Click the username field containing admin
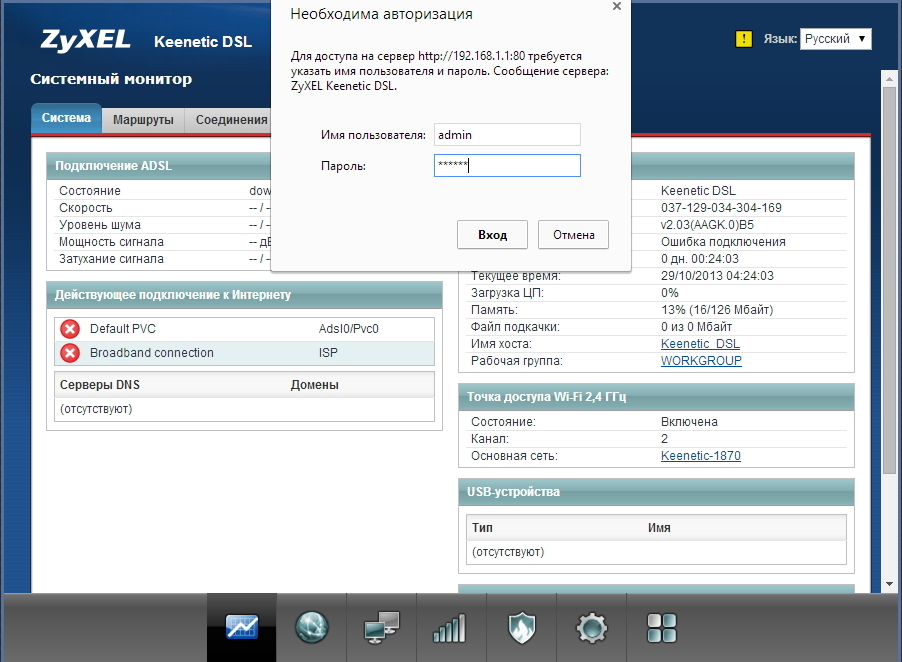902x662 pixels. [x=507, y=134]
